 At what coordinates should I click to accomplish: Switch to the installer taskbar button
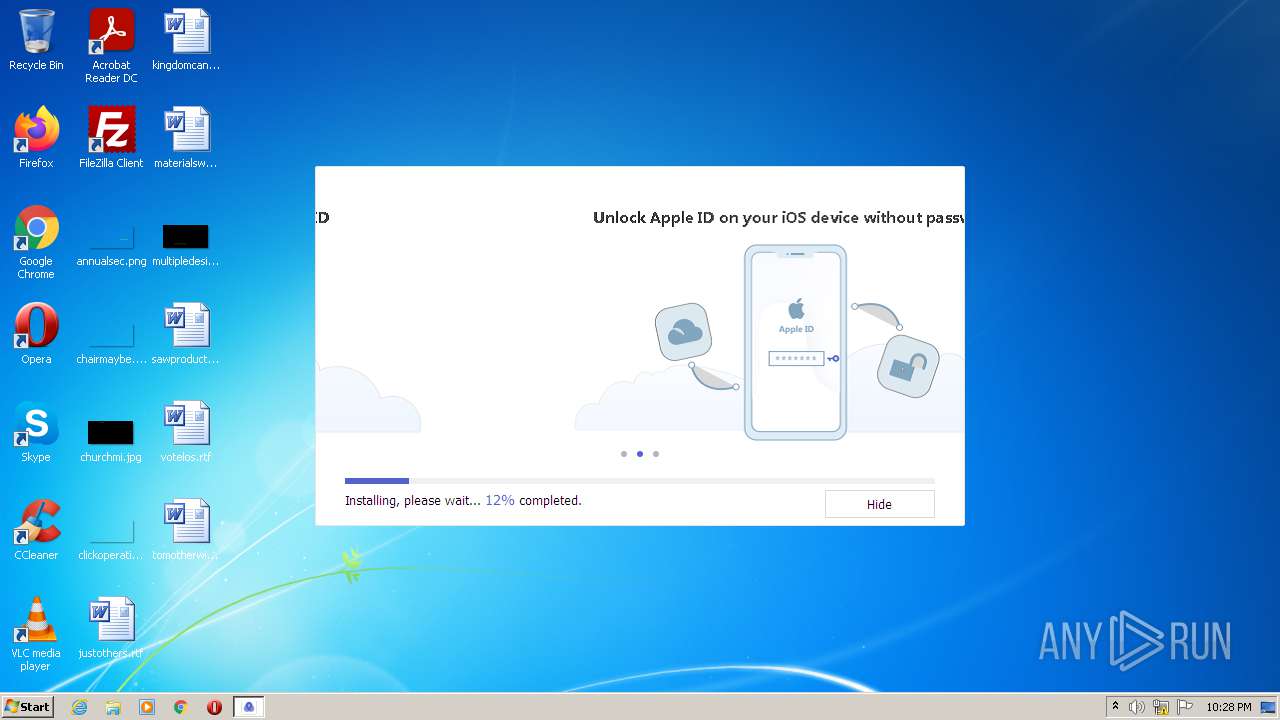pyautogui.click(x=249, y=707)
